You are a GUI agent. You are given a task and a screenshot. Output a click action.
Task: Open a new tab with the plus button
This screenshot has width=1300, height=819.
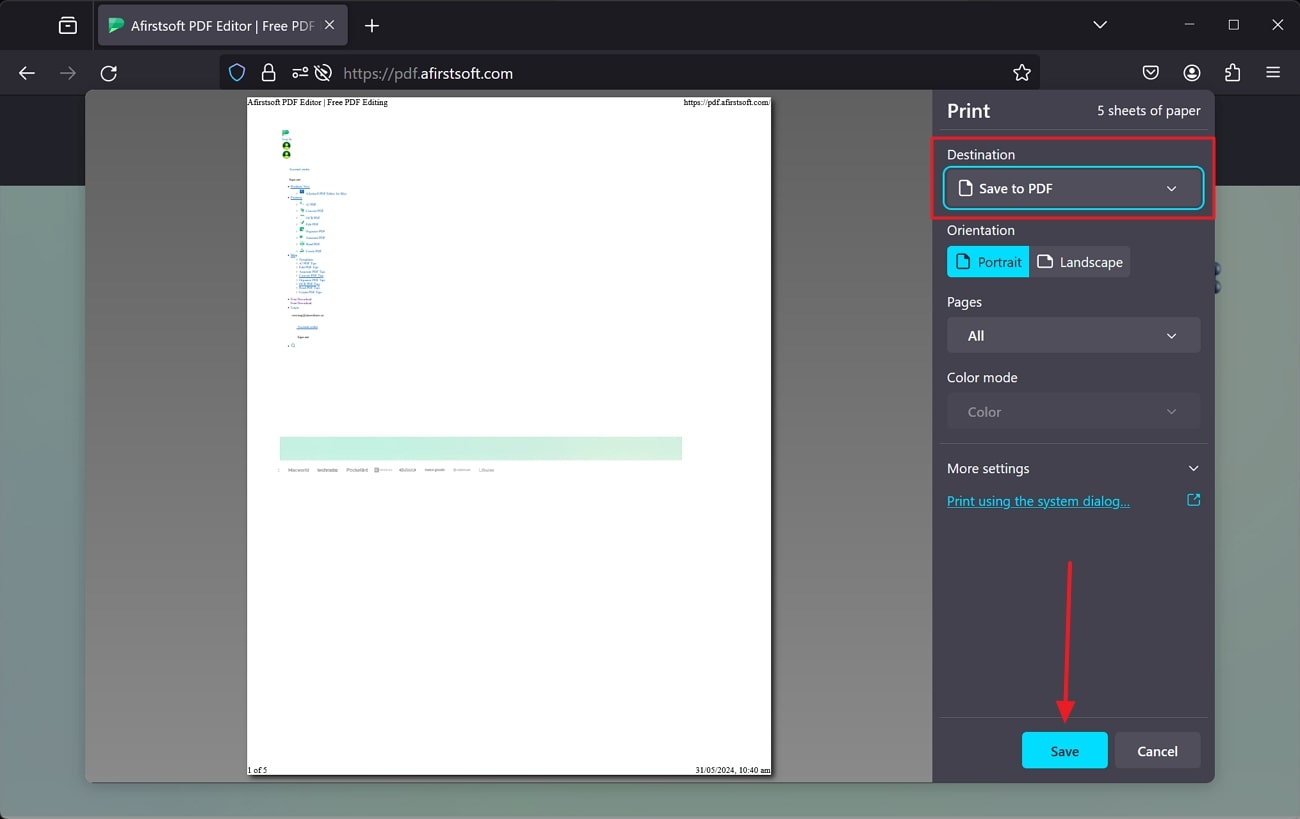pyautogui.click(x=372, y=25)
